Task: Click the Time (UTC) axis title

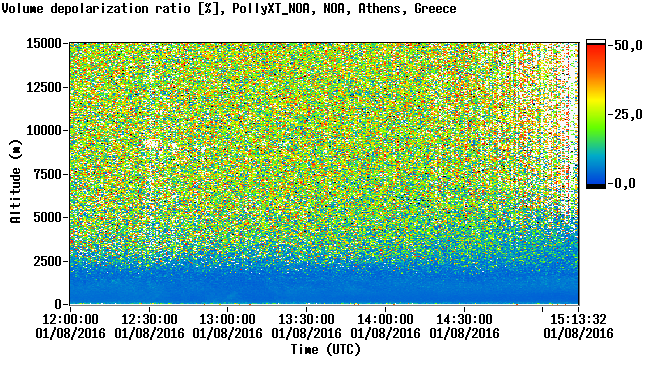Action: (325, 350)
